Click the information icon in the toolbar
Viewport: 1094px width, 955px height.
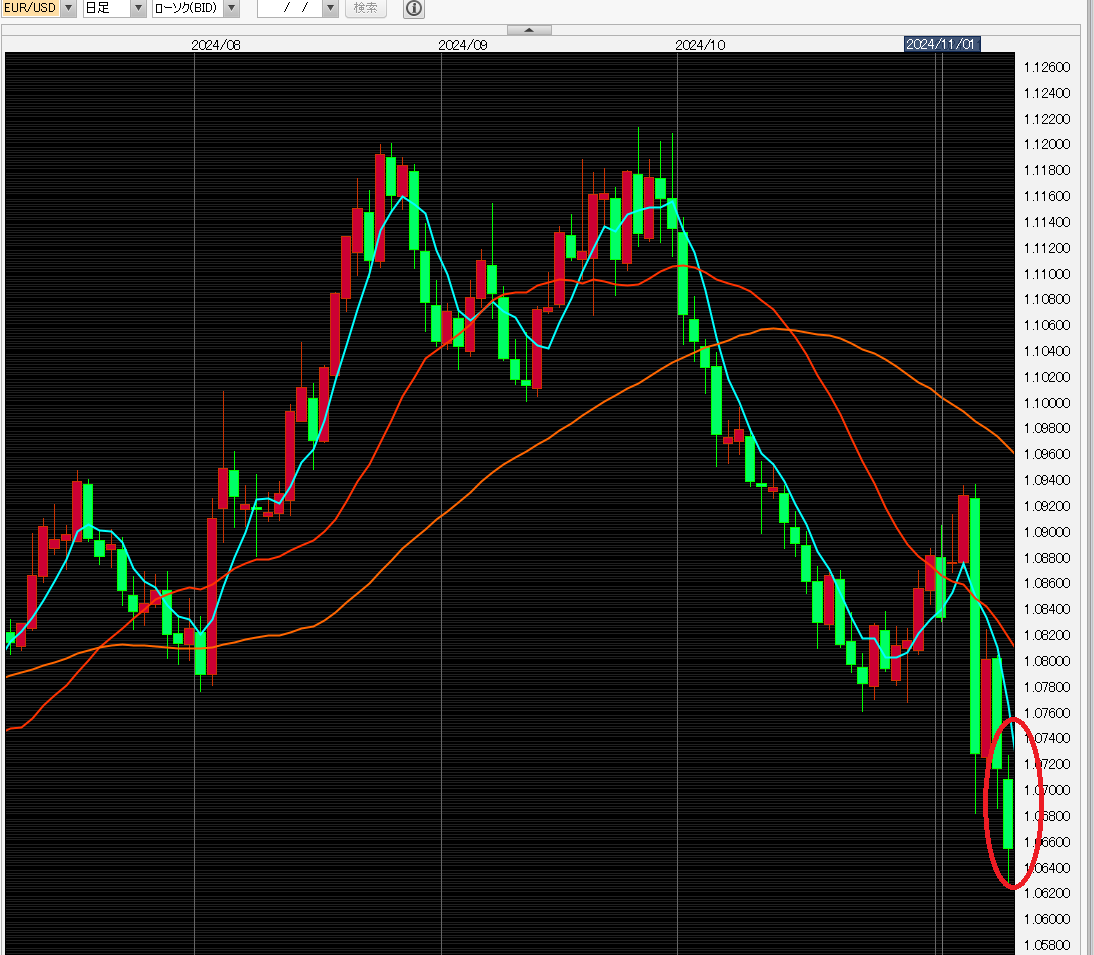click(413, 9)
